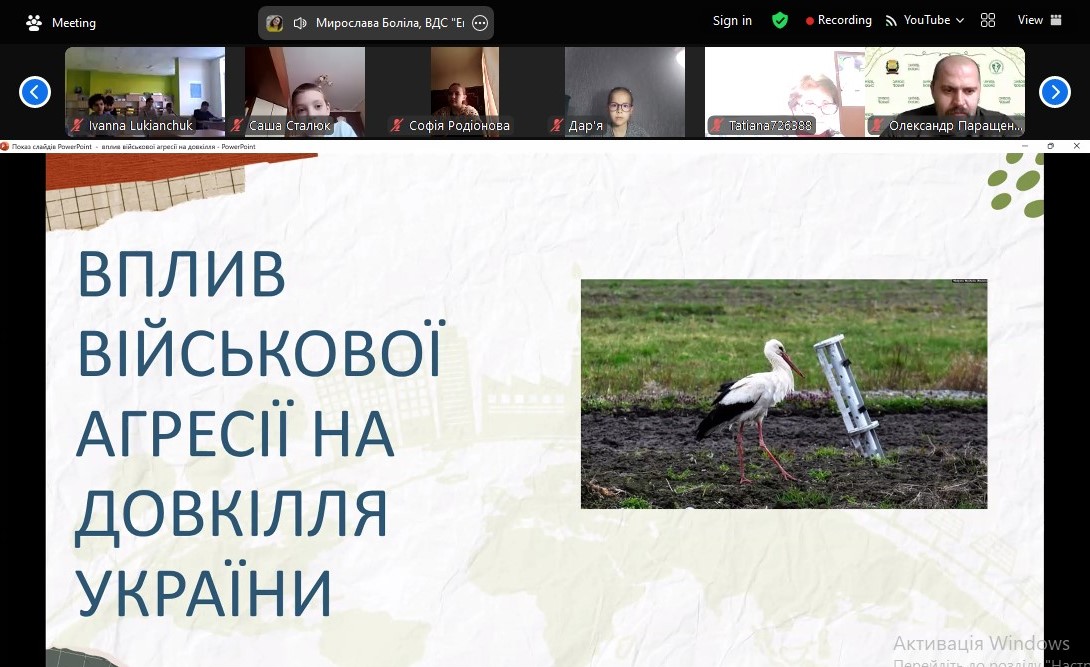
Task: Click the red Recording indicator
Action: pyautogui.click(x=838, y=20)
